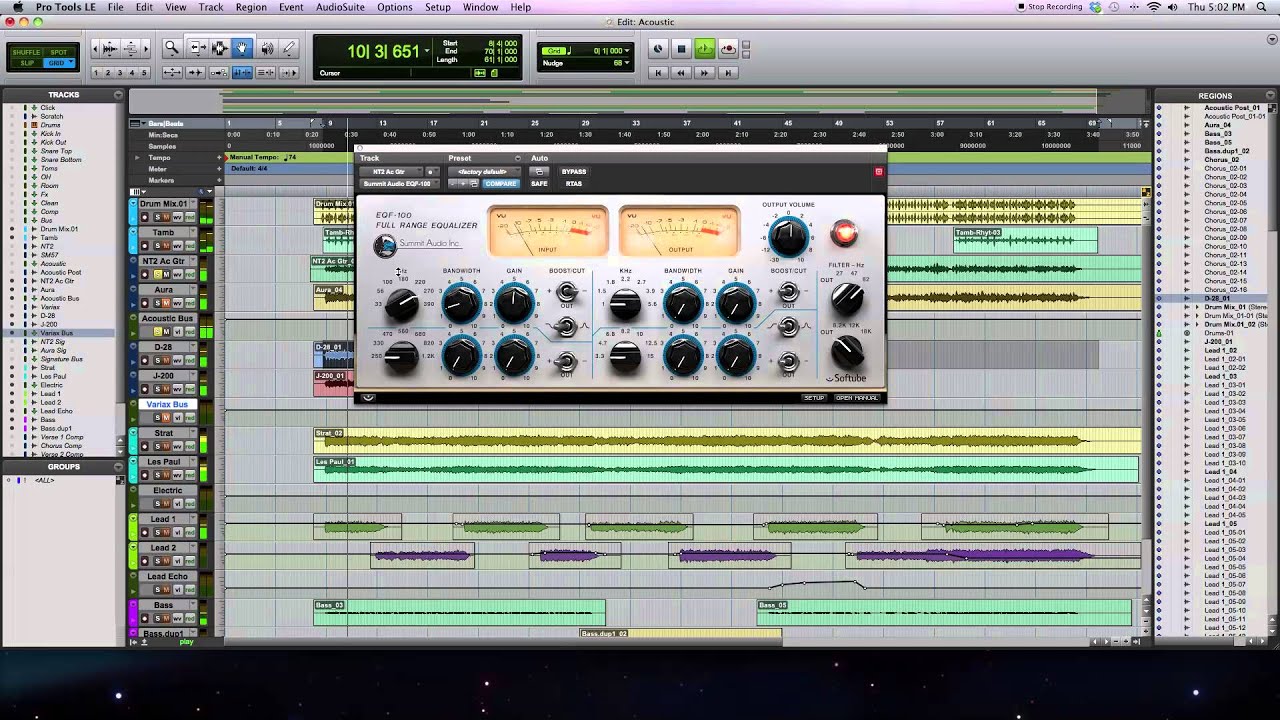Select the Variax Bus track name

(x=167, y=405)
